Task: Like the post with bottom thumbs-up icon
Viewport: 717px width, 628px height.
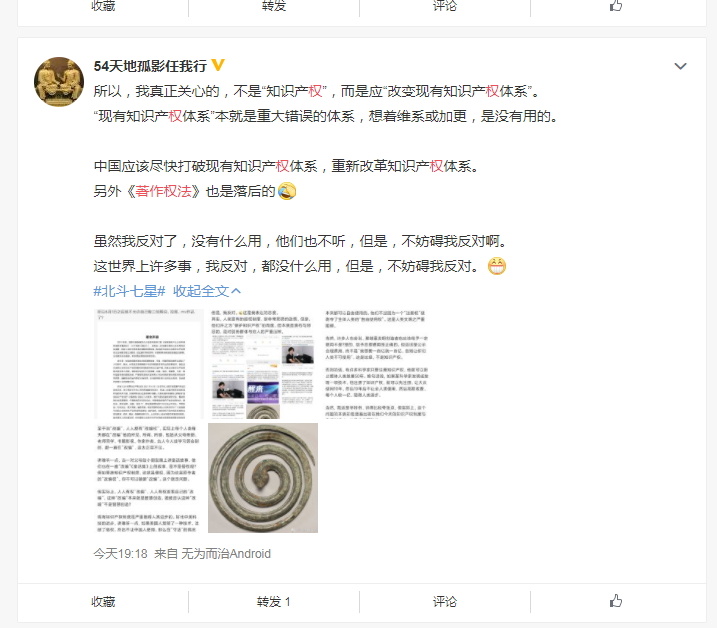Action: click(x=616, y=601)
